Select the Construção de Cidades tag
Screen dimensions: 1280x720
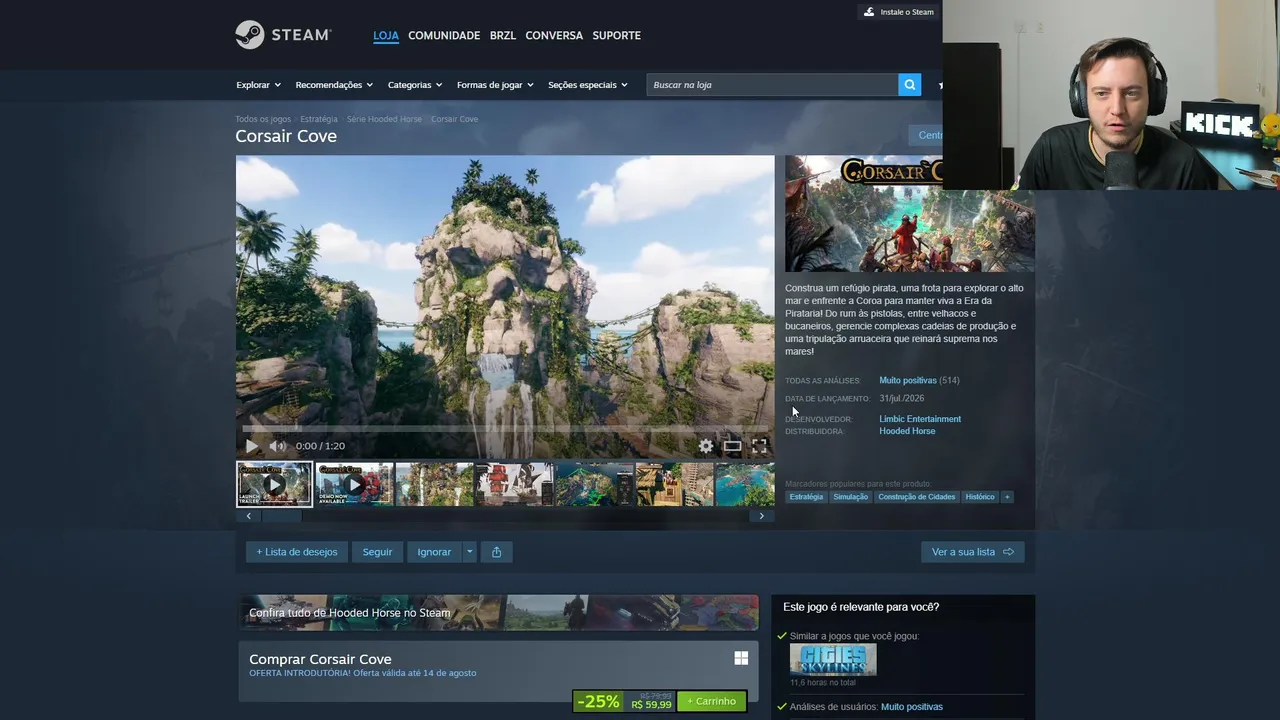(x=917, y=497)
